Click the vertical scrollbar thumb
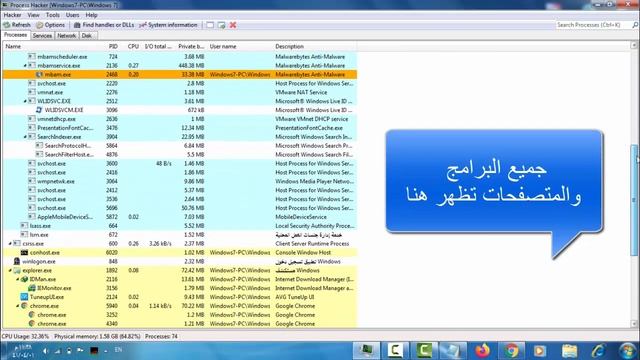Viewport: 640px width, 360px height. (634, 200)
